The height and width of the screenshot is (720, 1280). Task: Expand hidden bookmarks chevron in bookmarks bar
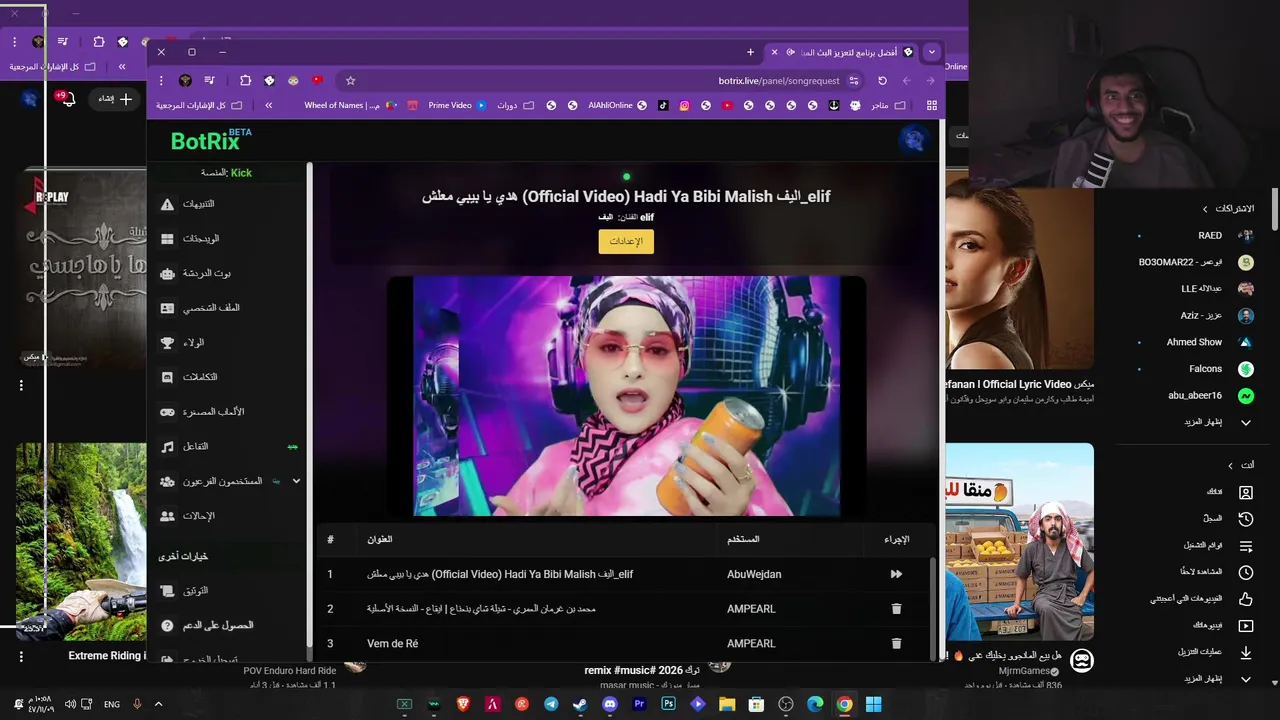[x=268, y=105]
